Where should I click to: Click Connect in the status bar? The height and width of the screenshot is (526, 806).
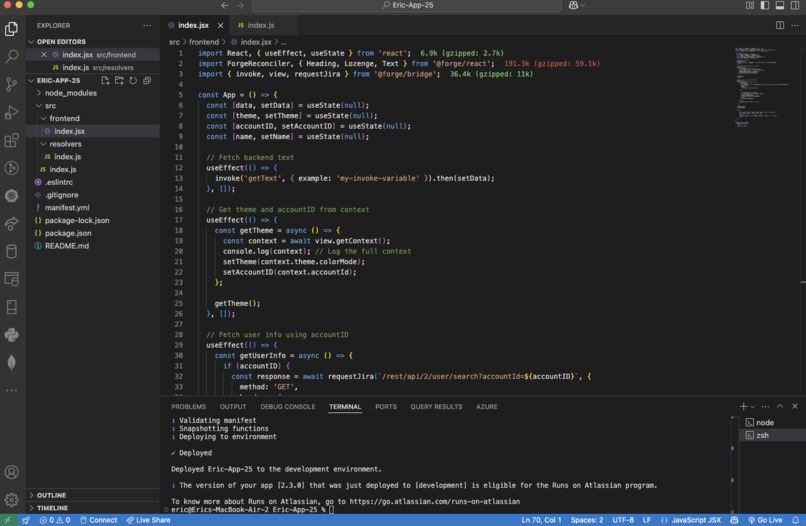[99, 520]
